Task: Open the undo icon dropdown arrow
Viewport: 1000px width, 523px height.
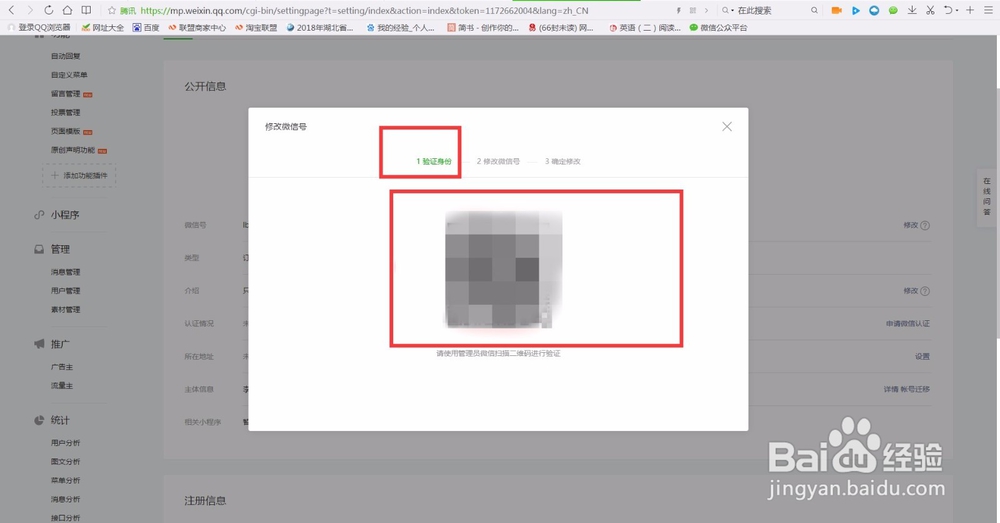Action: coord(957,11)
